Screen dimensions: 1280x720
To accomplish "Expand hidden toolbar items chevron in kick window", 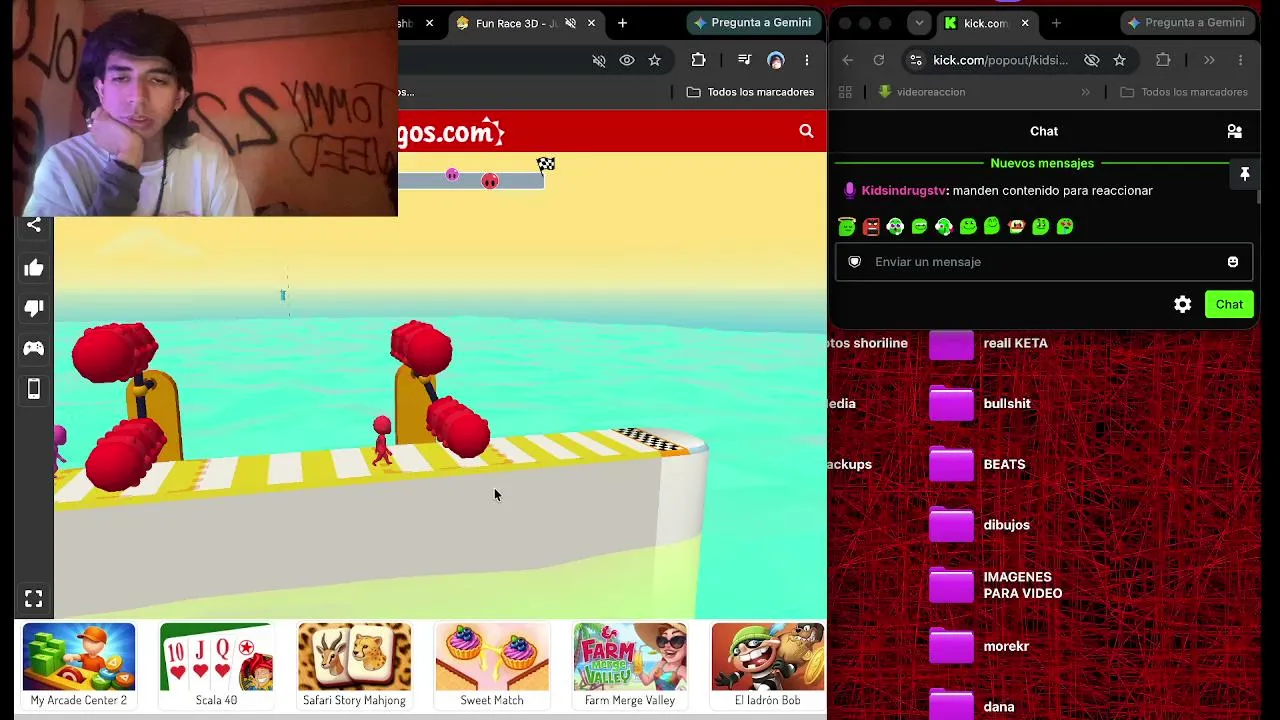I will pyautogui.click(x=1209, y=60).
